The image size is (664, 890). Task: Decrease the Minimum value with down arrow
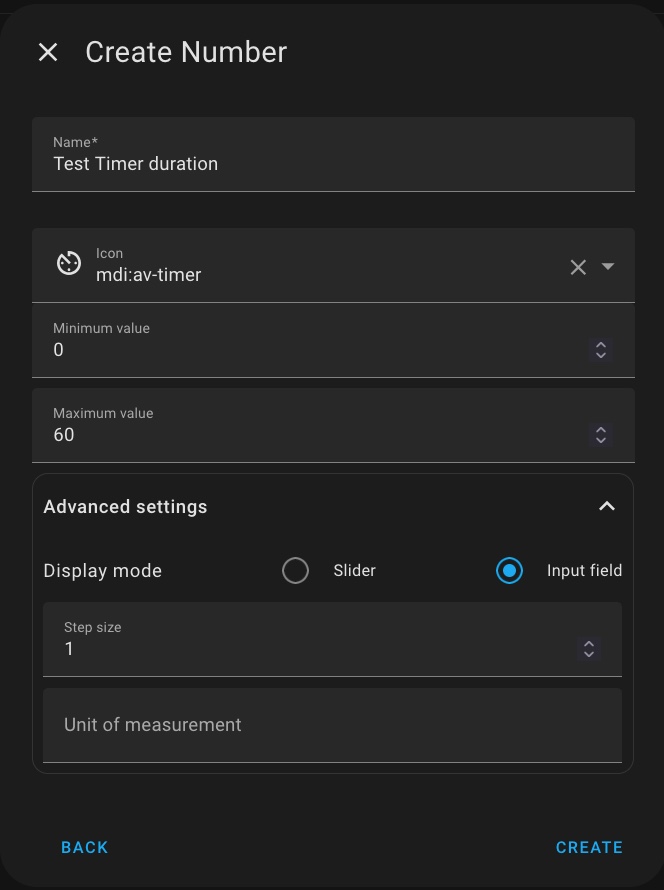tap(600, 355)
